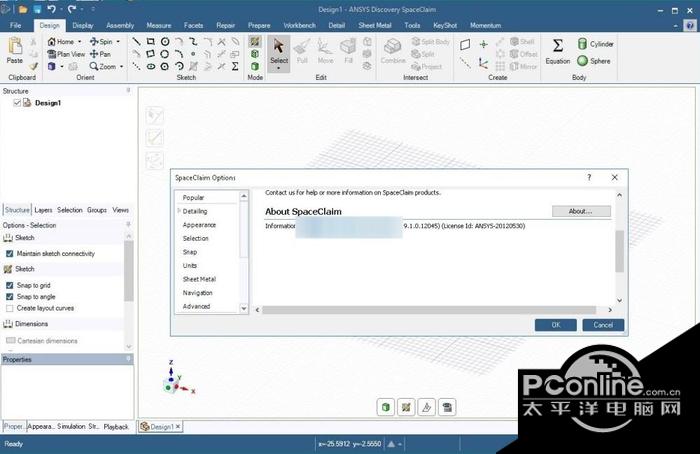700x454 pixels.
Task: Activate the Pan tool
Action: 100,54
